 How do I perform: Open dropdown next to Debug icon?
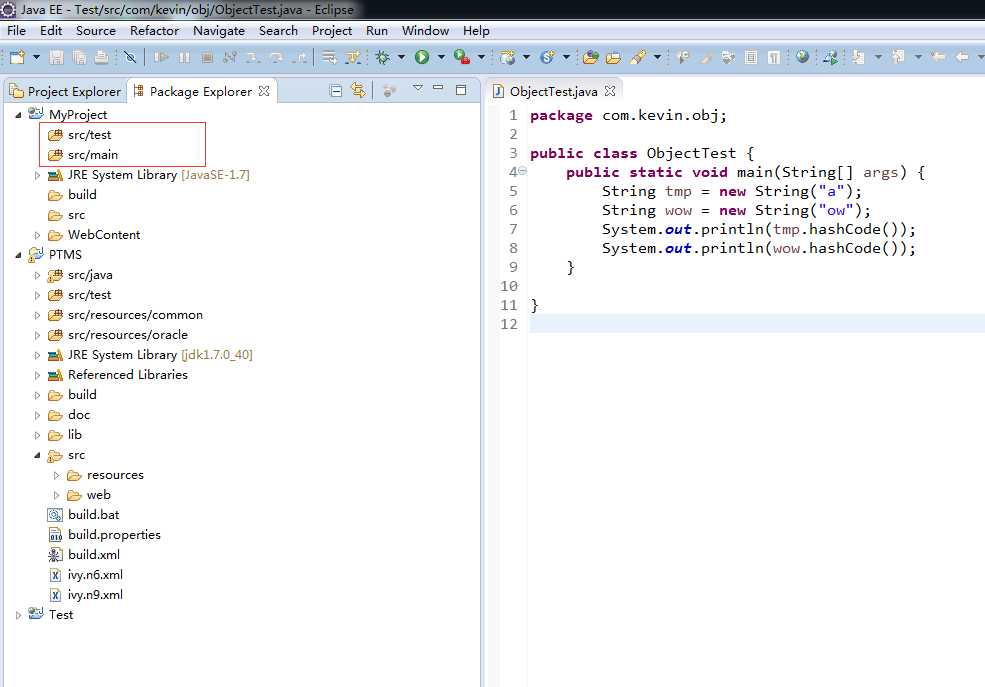point(401,58)
